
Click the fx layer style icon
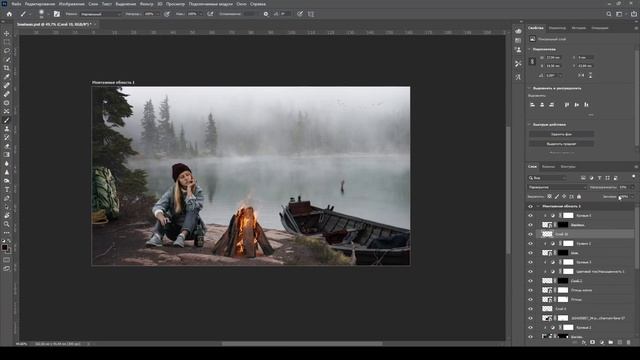point(584,342)
